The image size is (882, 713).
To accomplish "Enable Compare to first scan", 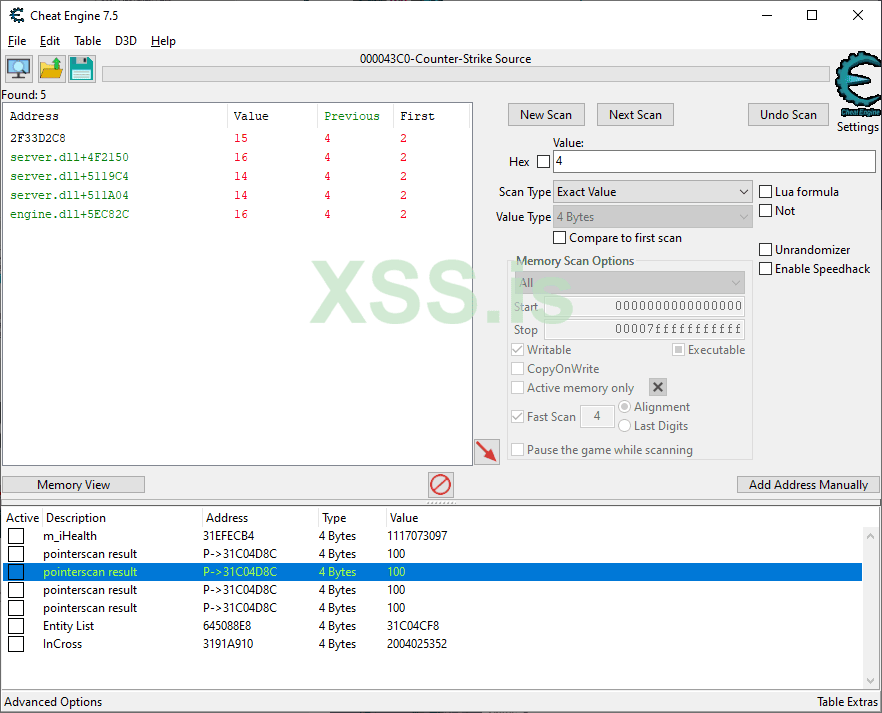I will click(x=559, y=238).
